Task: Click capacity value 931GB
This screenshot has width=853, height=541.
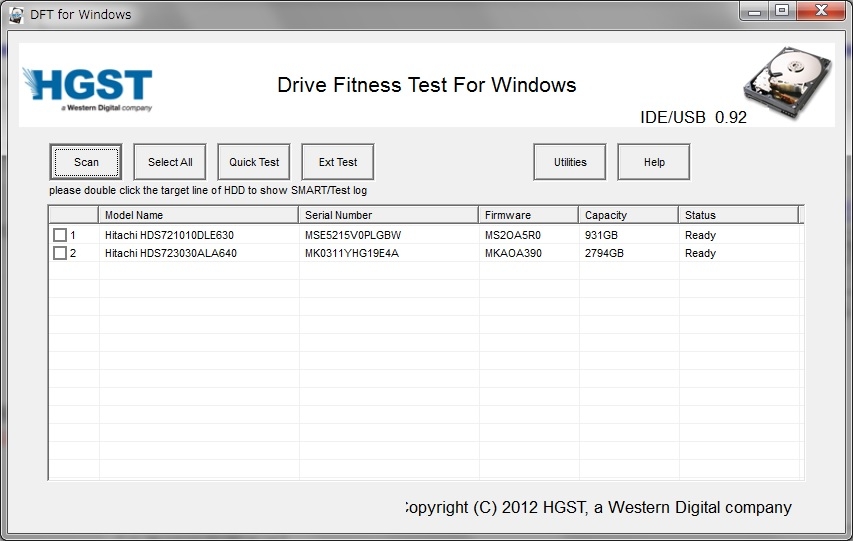Action: (x=601, y=235)
